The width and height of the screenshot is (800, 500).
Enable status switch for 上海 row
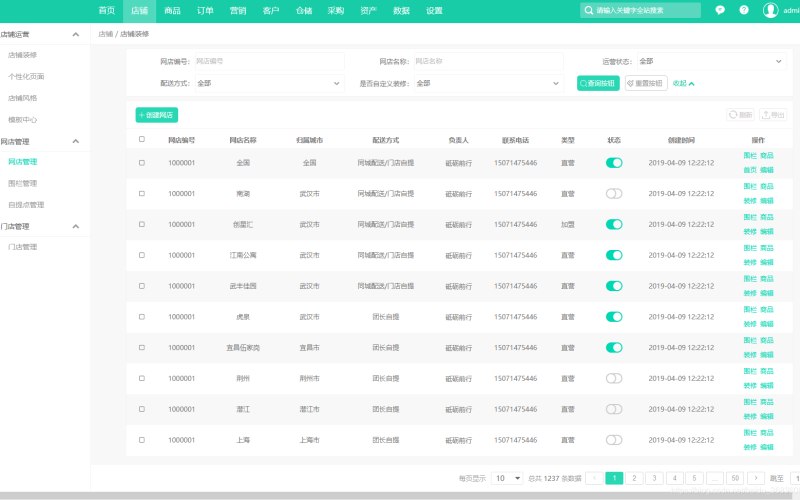point(614,440)
